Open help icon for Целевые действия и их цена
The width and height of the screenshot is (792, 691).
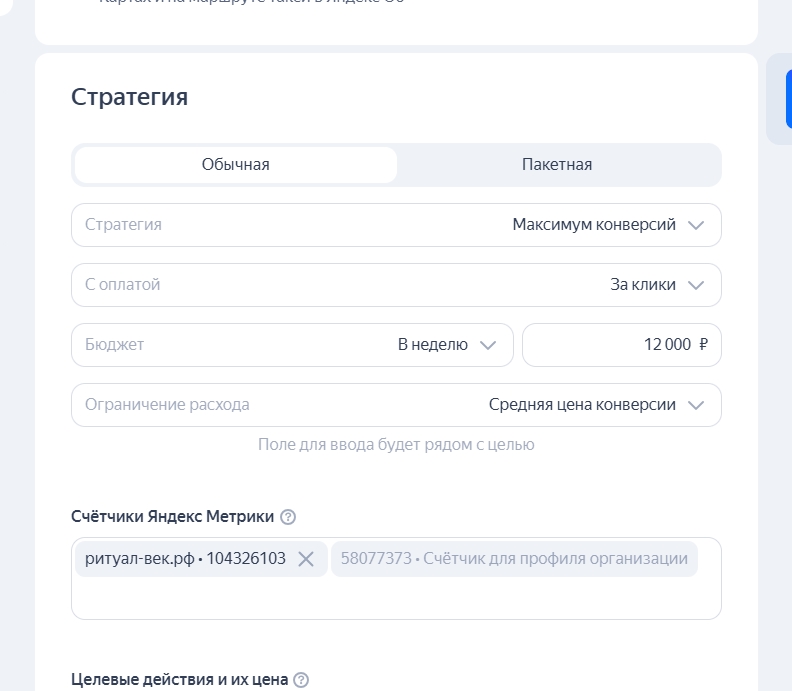[x=301, y=680]
